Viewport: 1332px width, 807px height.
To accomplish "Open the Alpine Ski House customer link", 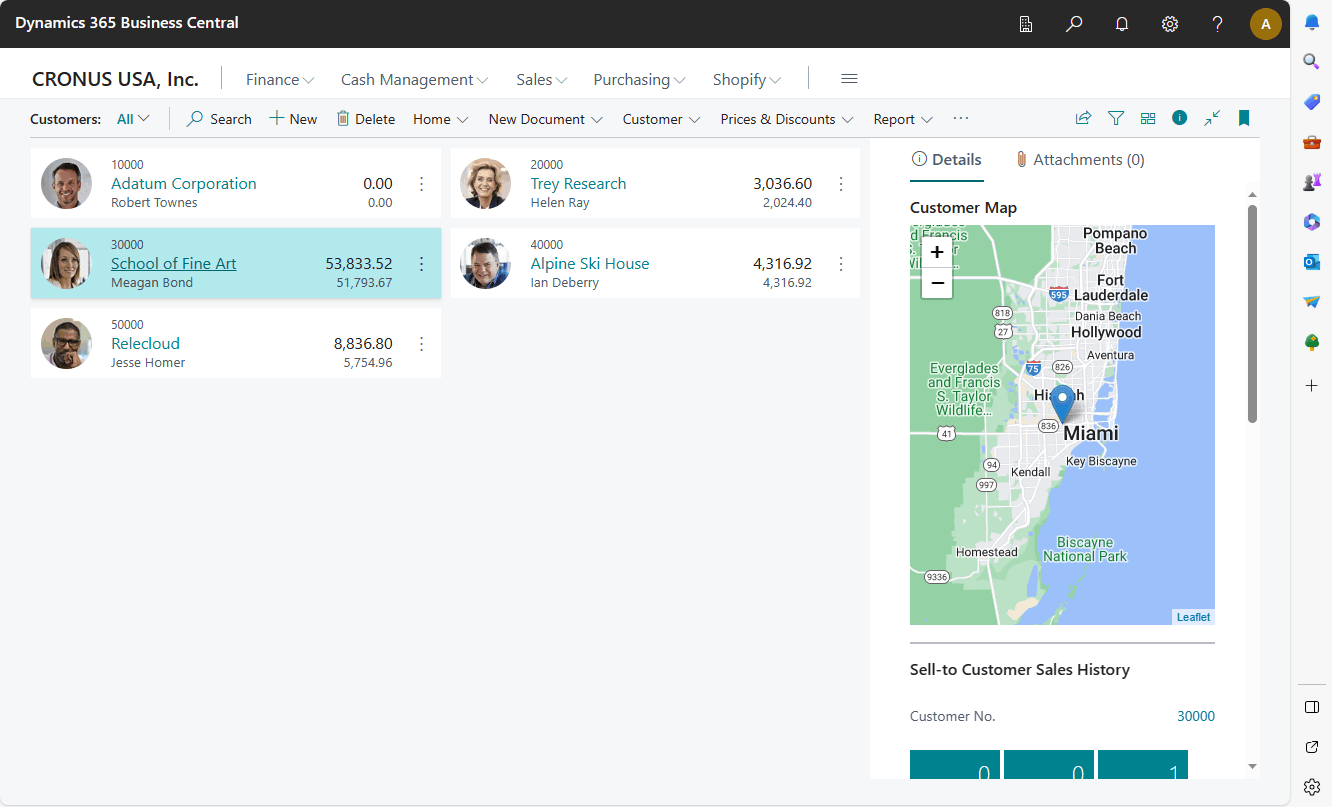I will (x=590, y=264).
